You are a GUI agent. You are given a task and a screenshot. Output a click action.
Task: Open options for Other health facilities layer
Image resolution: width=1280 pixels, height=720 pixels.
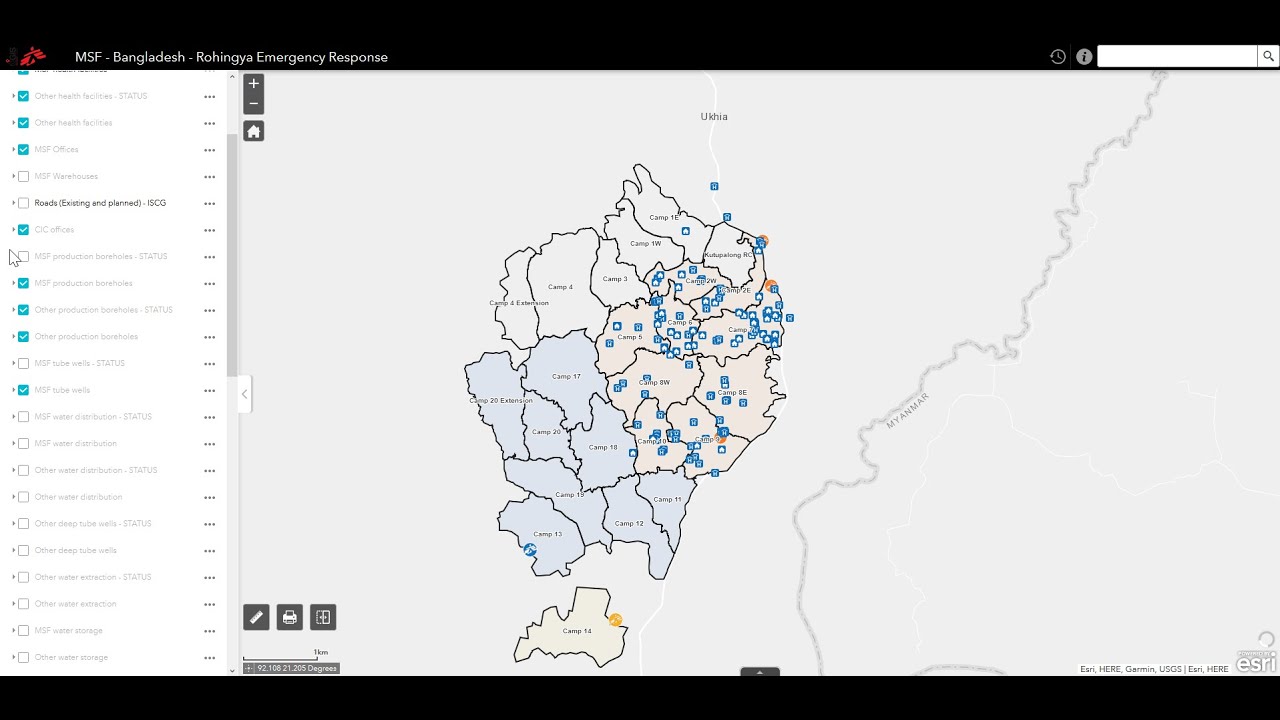[210, 123]
